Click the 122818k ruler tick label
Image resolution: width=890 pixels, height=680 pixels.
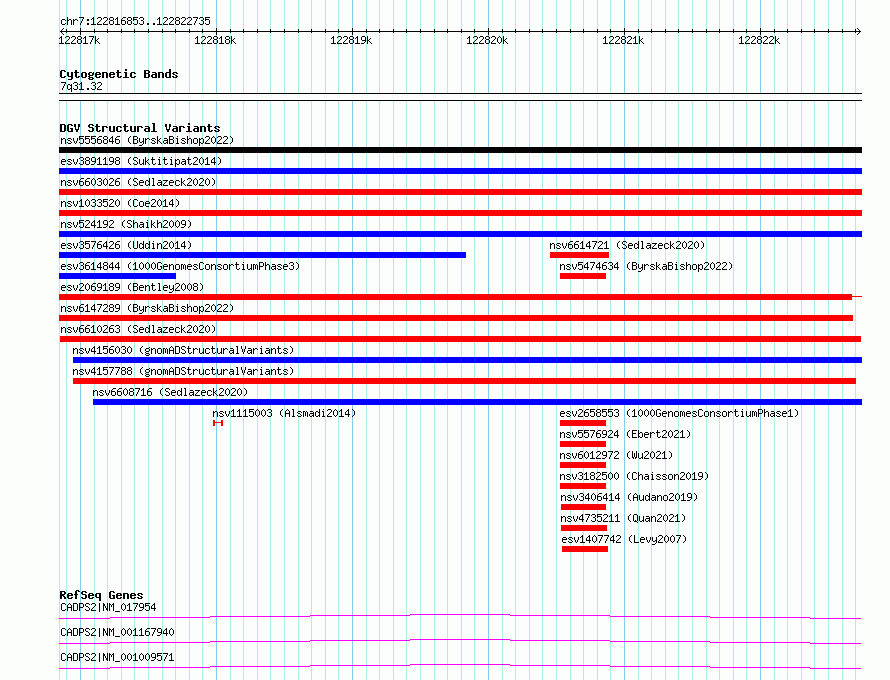pos(215,40)
